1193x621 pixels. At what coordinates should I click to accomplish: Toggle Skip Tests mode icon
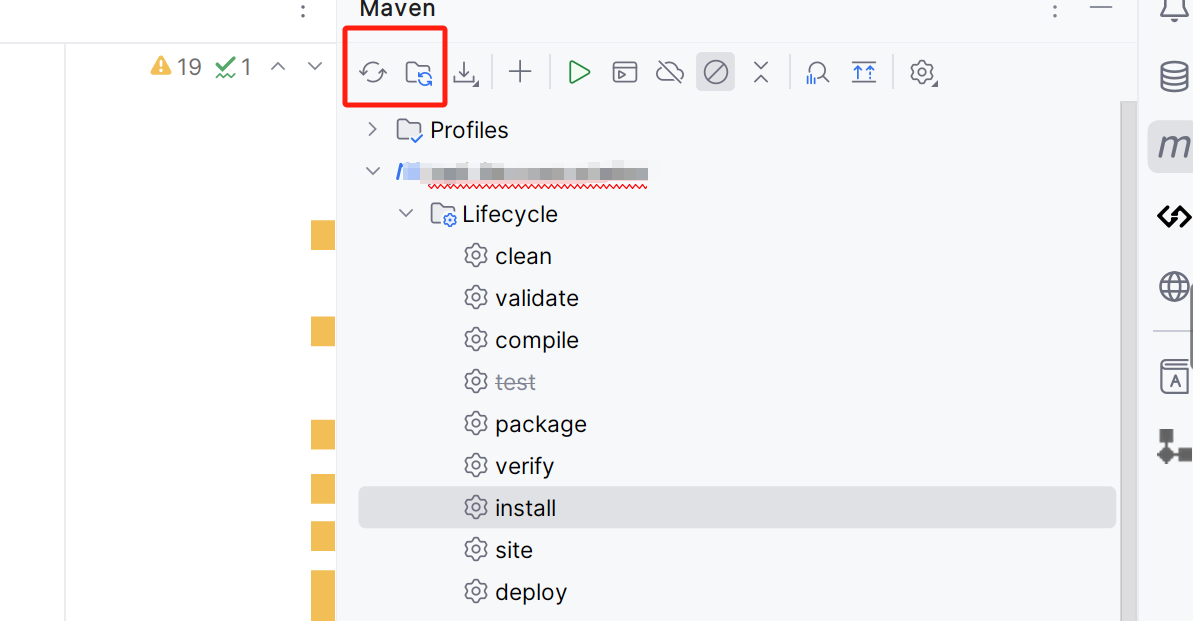pyautogui.click(x=715, y=72)
